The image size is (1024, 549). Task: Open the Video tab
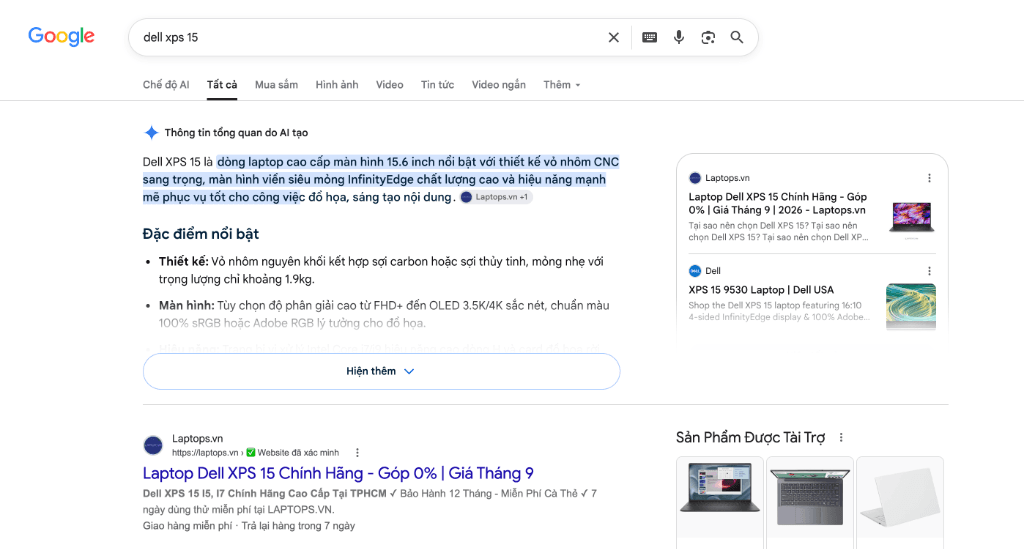(389, 85)
